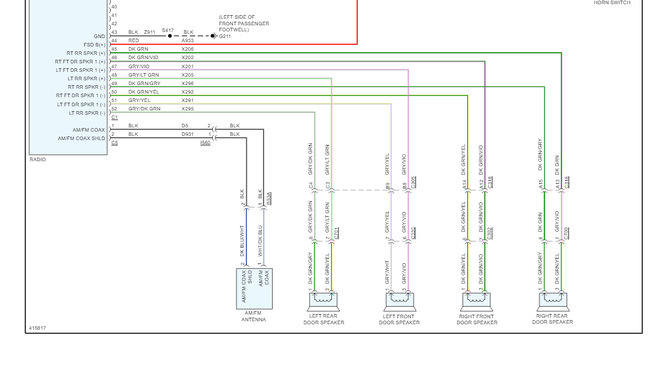Click the G211 ground point dot
The image size is (650, 372).
(x=213, y=36)
